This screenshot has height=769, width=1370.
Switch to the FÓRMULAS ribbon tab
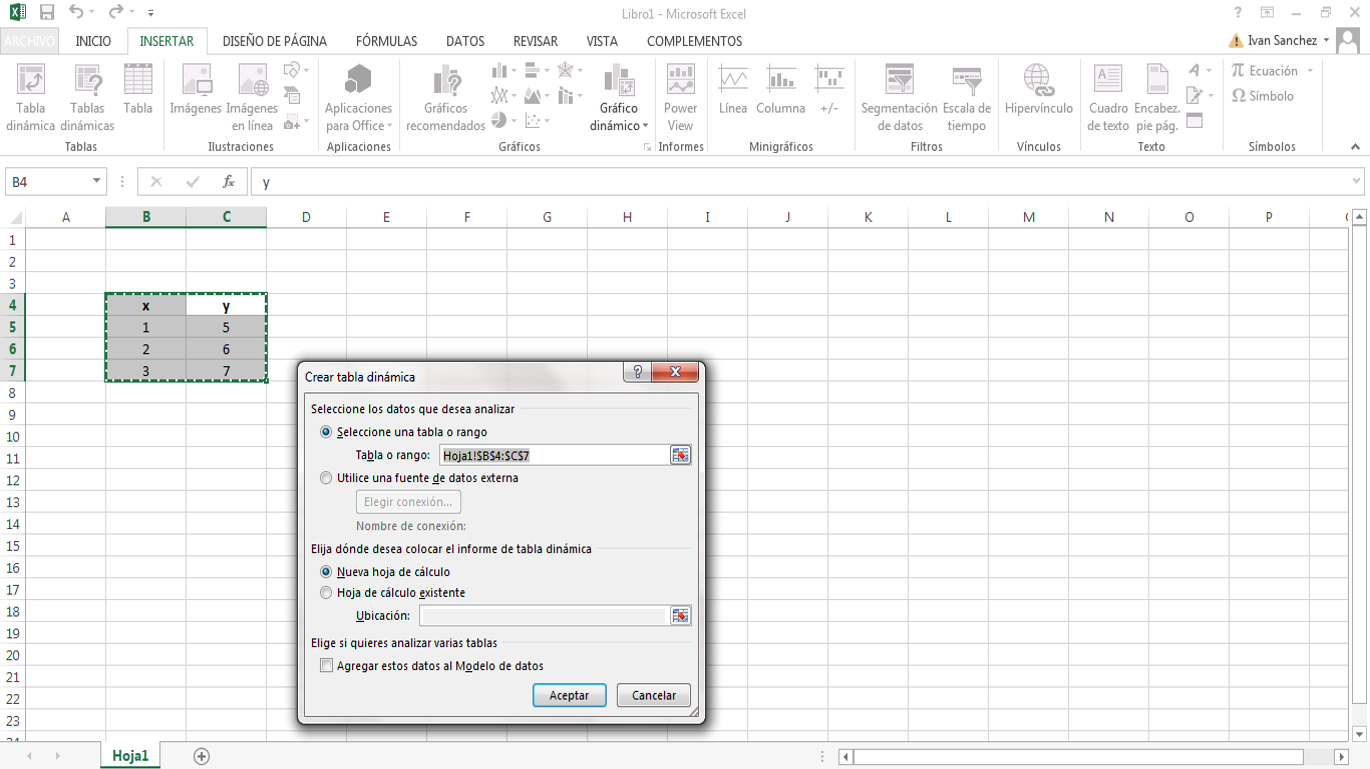click(386, 41)
